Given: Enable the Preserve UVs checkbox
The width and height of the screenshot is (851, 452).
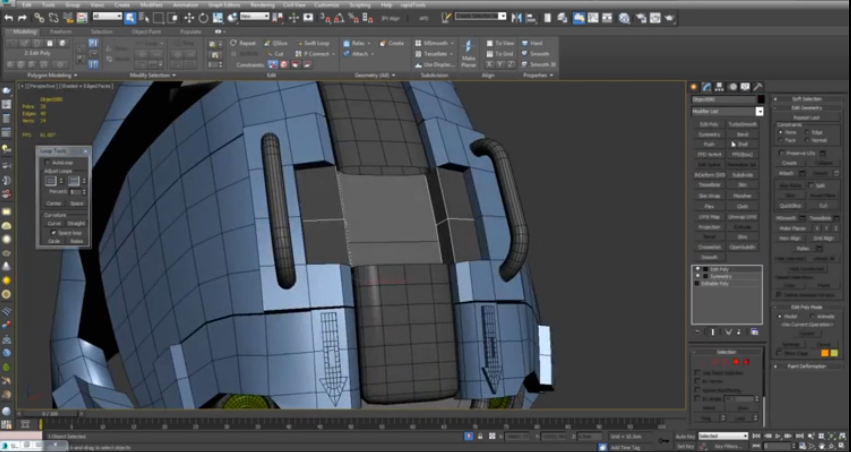Looking at the screenshot, I should [x=782, y=154].
